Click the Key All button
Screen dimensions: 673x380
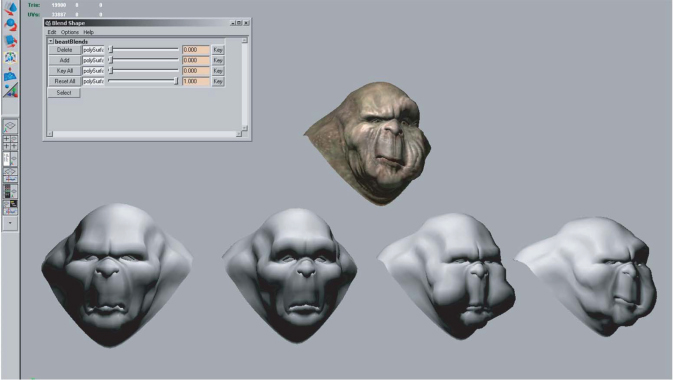64,71
